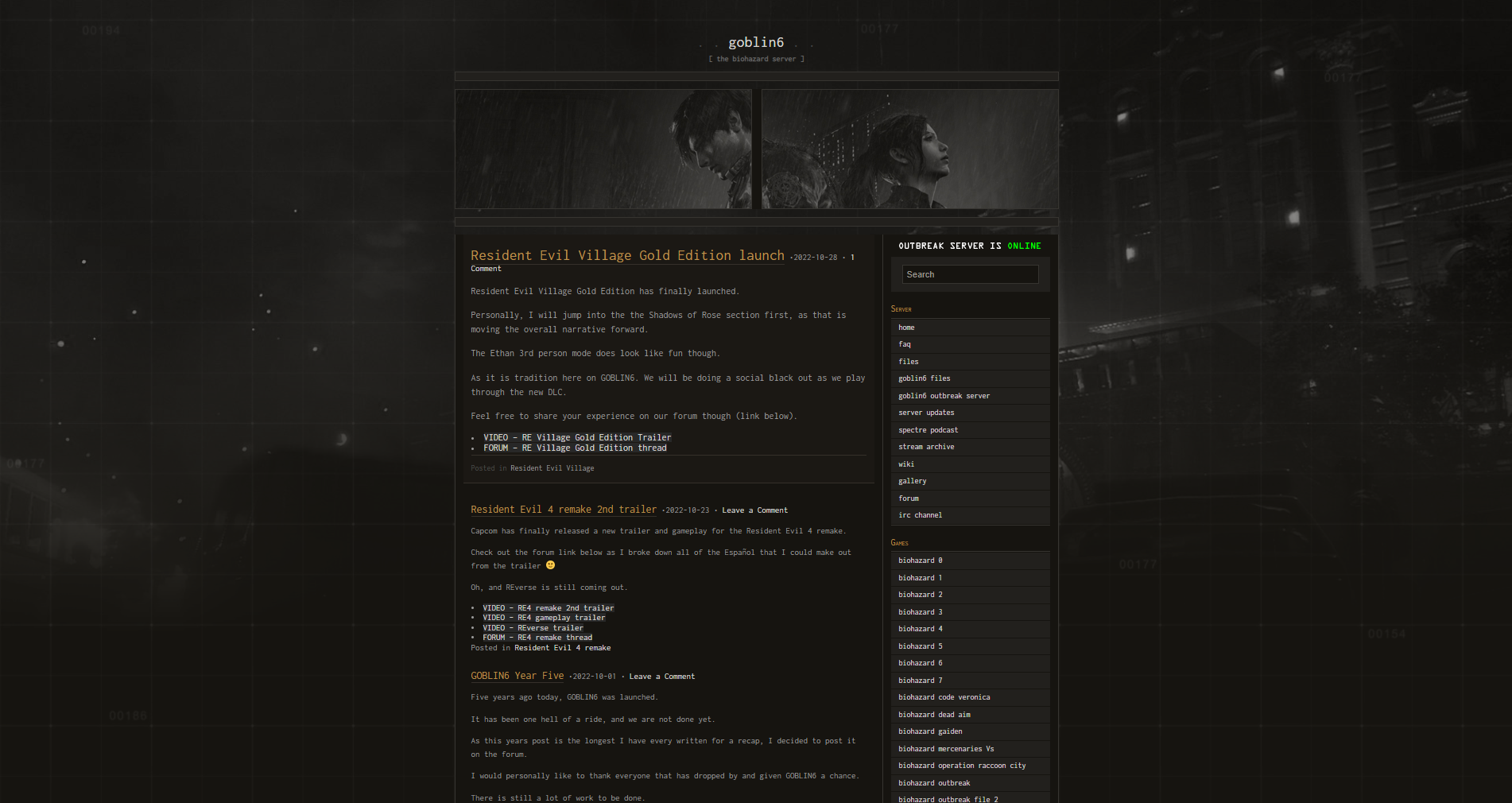Image resolution: width=1512 pixels, height=803 pixels.
Task: Leave a Comment on the GOBLIN6 Year Five post
Action: [661, 677]
